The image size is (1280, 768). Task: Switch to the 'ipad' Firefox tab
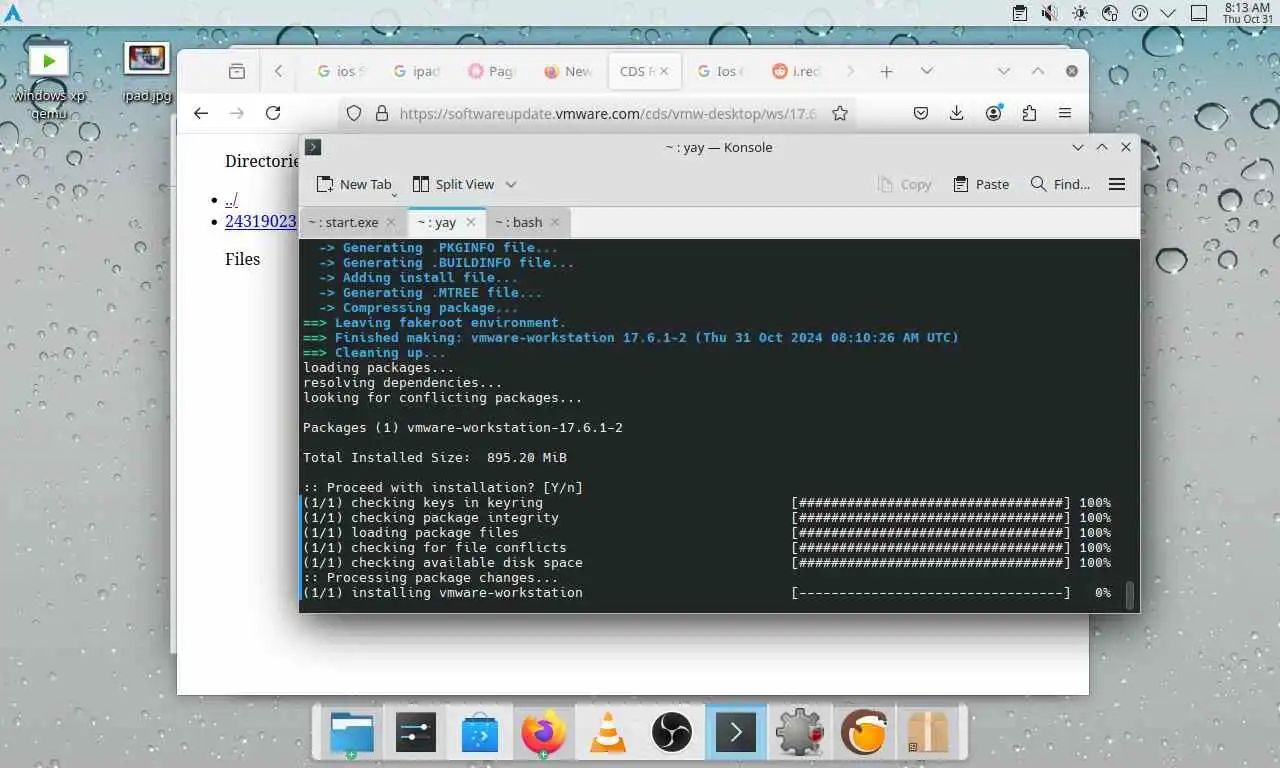[x=417, y=71]
